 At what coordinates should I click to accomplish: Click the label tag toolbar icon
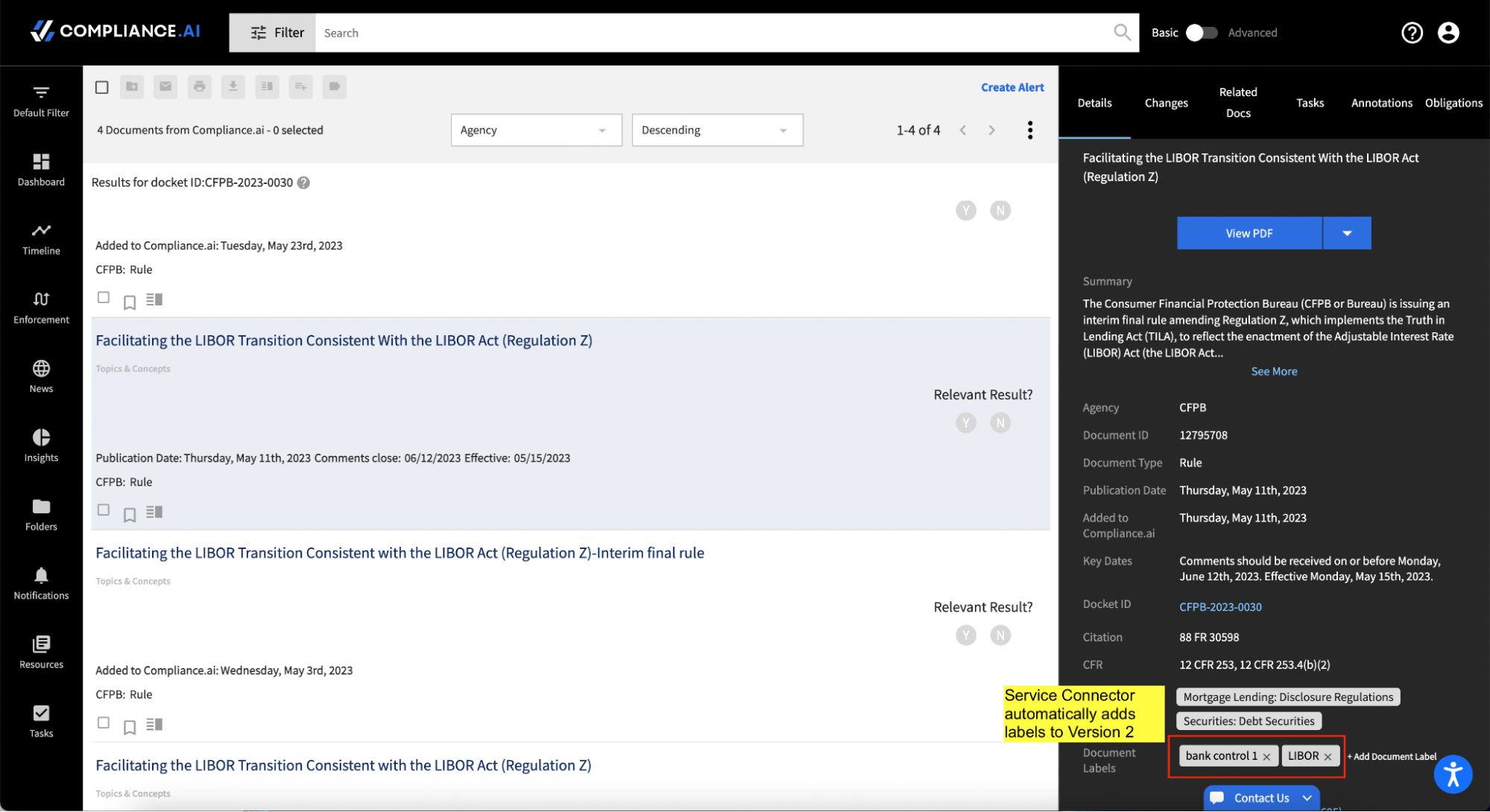pyautogui.click(x=335, y=86)
